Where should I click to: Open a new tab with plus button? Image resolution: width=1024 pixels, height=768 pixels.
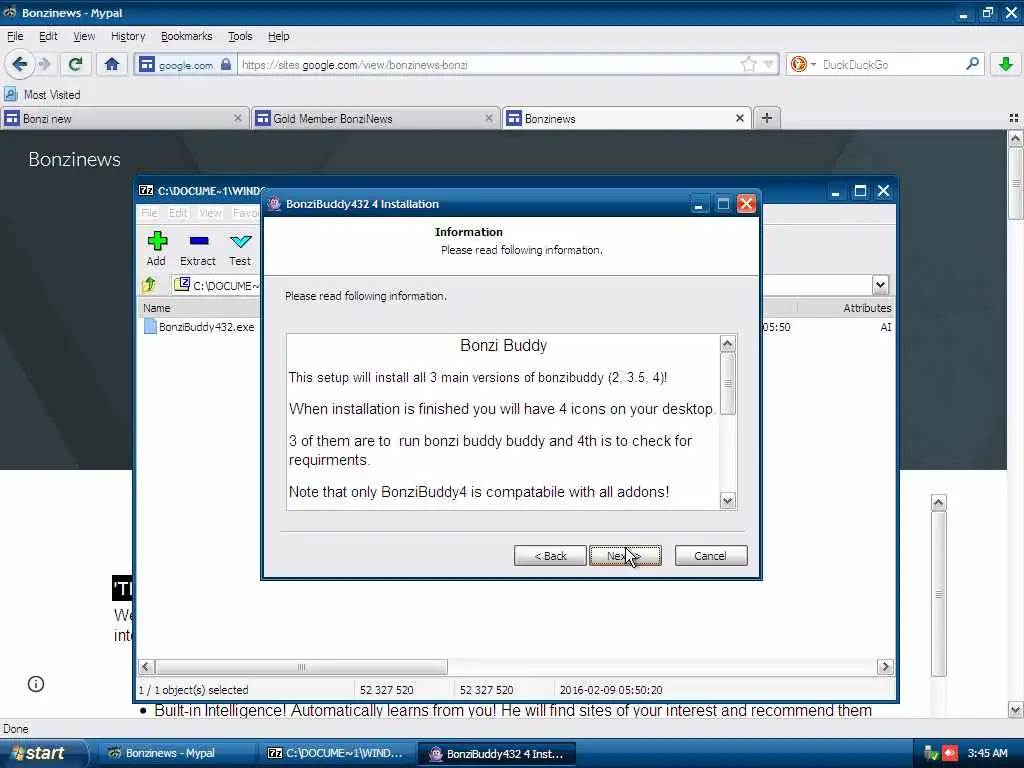[x=767, y=118]
